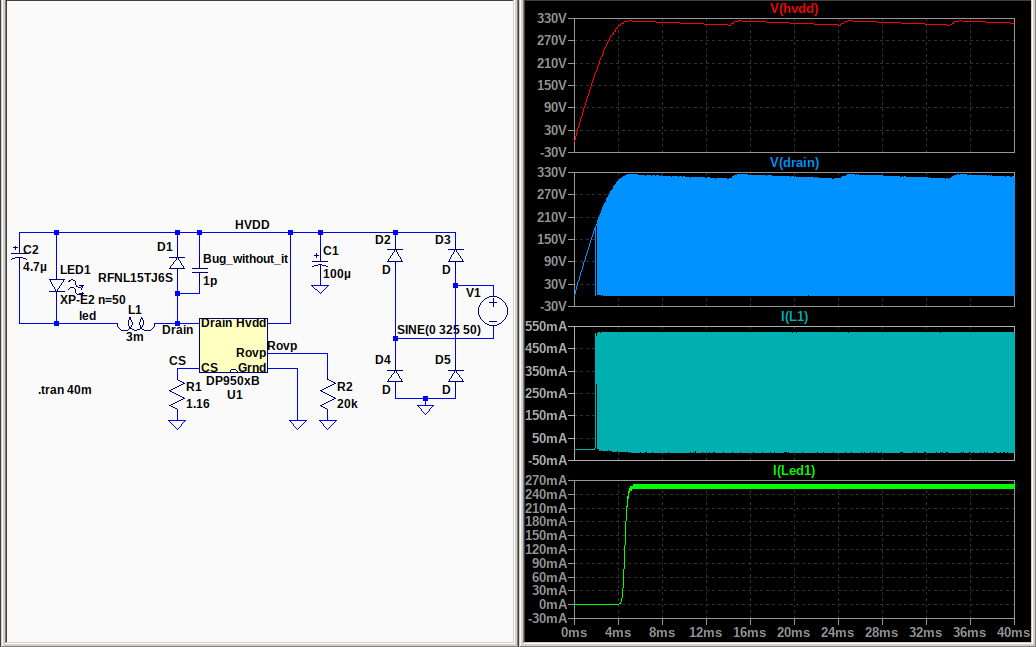Viewport: 1036px width, 647px height.
Task: Select the 0ms time axis label
Action: (x=574, y=632)
